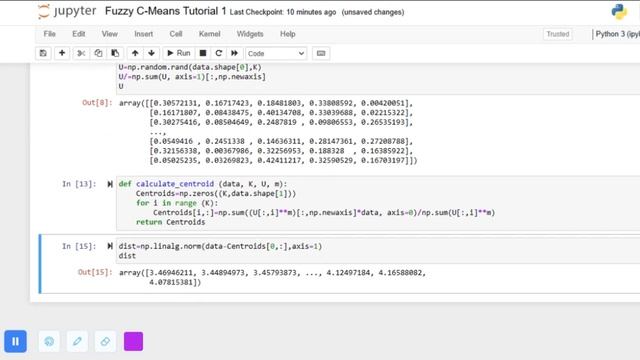This screenshot has height=360, width=640.
Task: Insert a cell below with plus icon
Action: point(62,53)
